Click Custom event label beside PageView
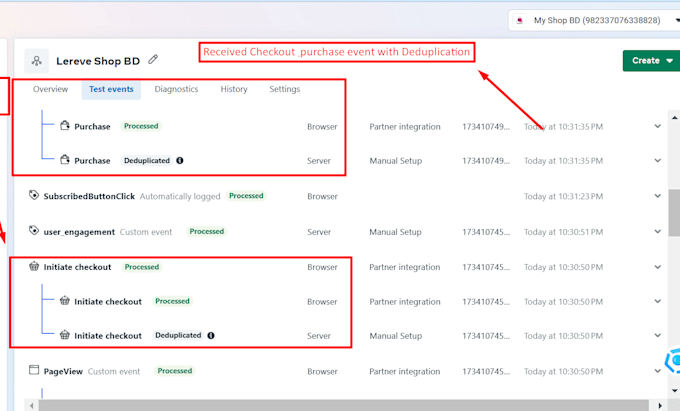Screen dimensions: 680x411 pyautogui.click(x=114, y=372)
